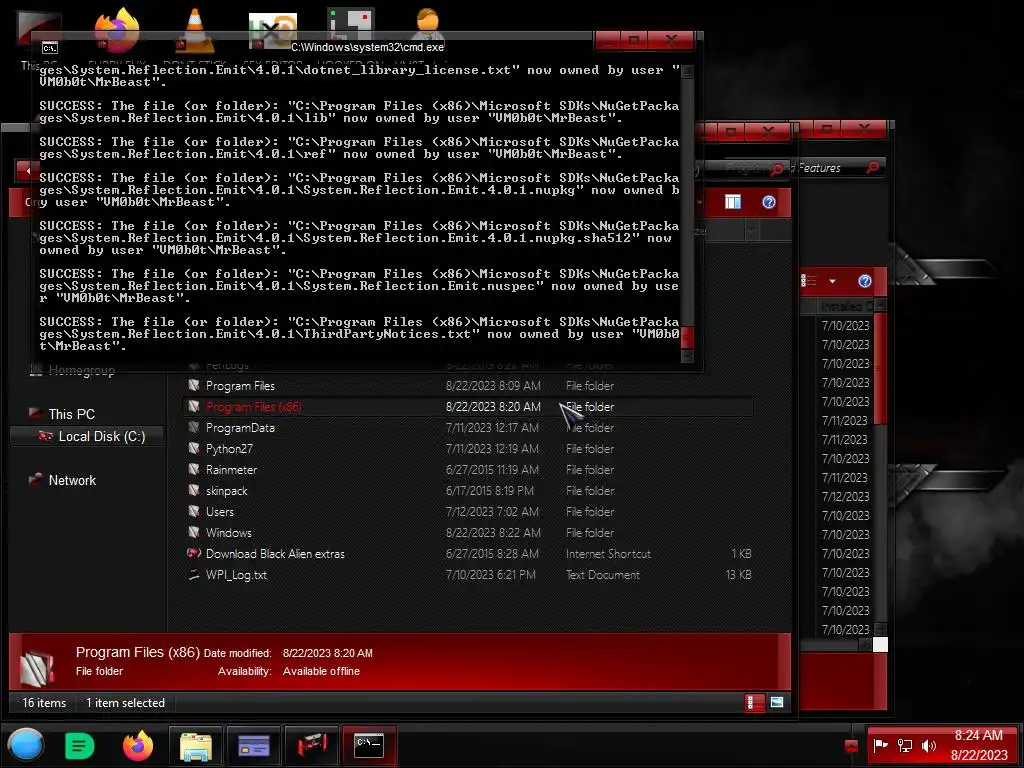Open cmd.exe window system menu icon
This screenshot has width=1024, height=768.
(x=50, y=48)
